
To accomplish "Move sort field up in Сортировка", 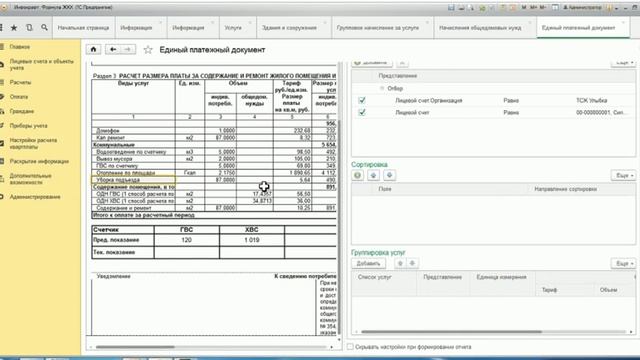I will pyautogui.click(x=373, y=175).
